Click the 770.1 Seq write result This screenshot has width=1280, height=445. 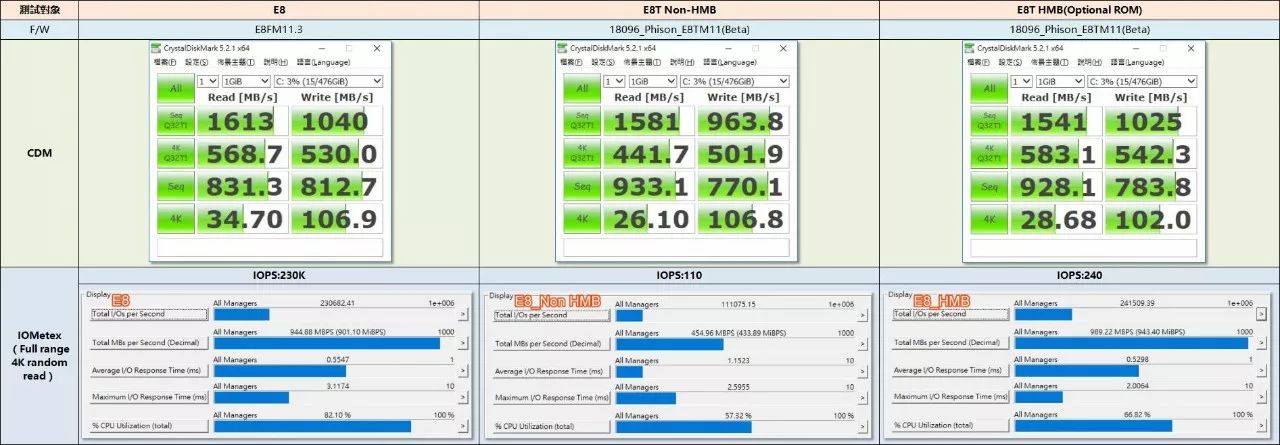tap(744, 186)
